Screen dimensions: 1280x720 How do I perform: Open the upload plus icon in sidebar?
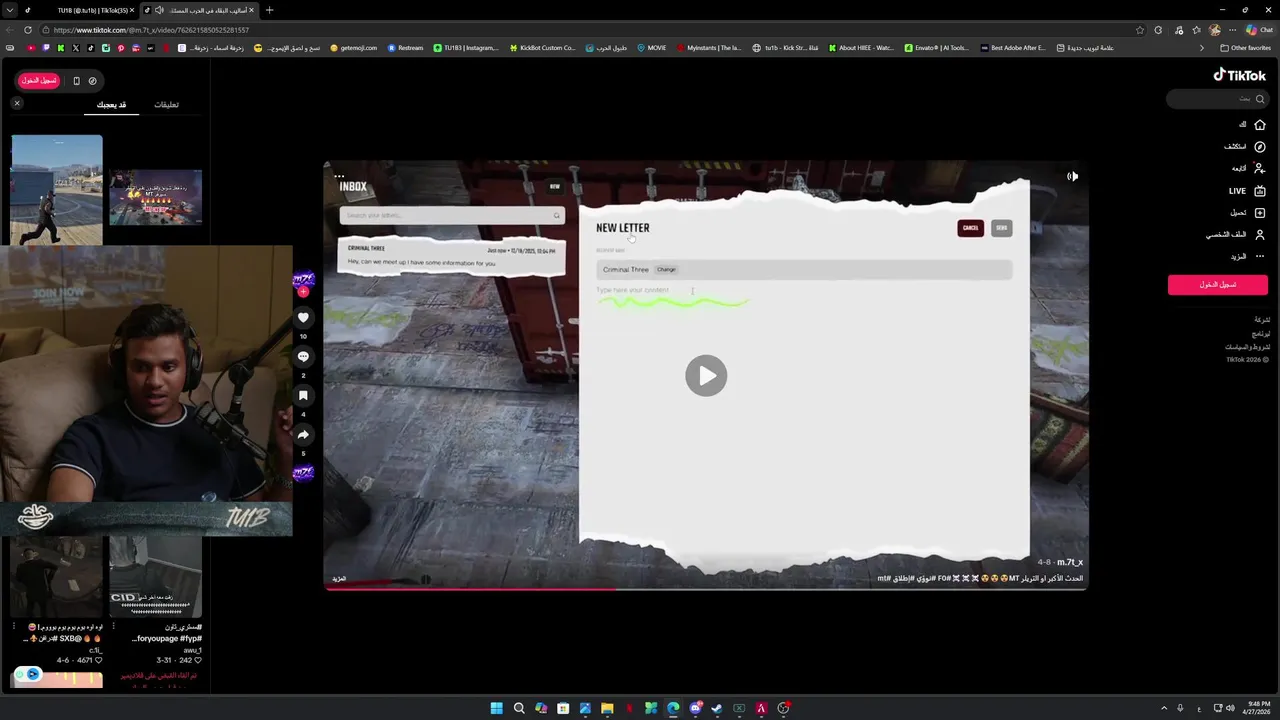point(1260,213)
